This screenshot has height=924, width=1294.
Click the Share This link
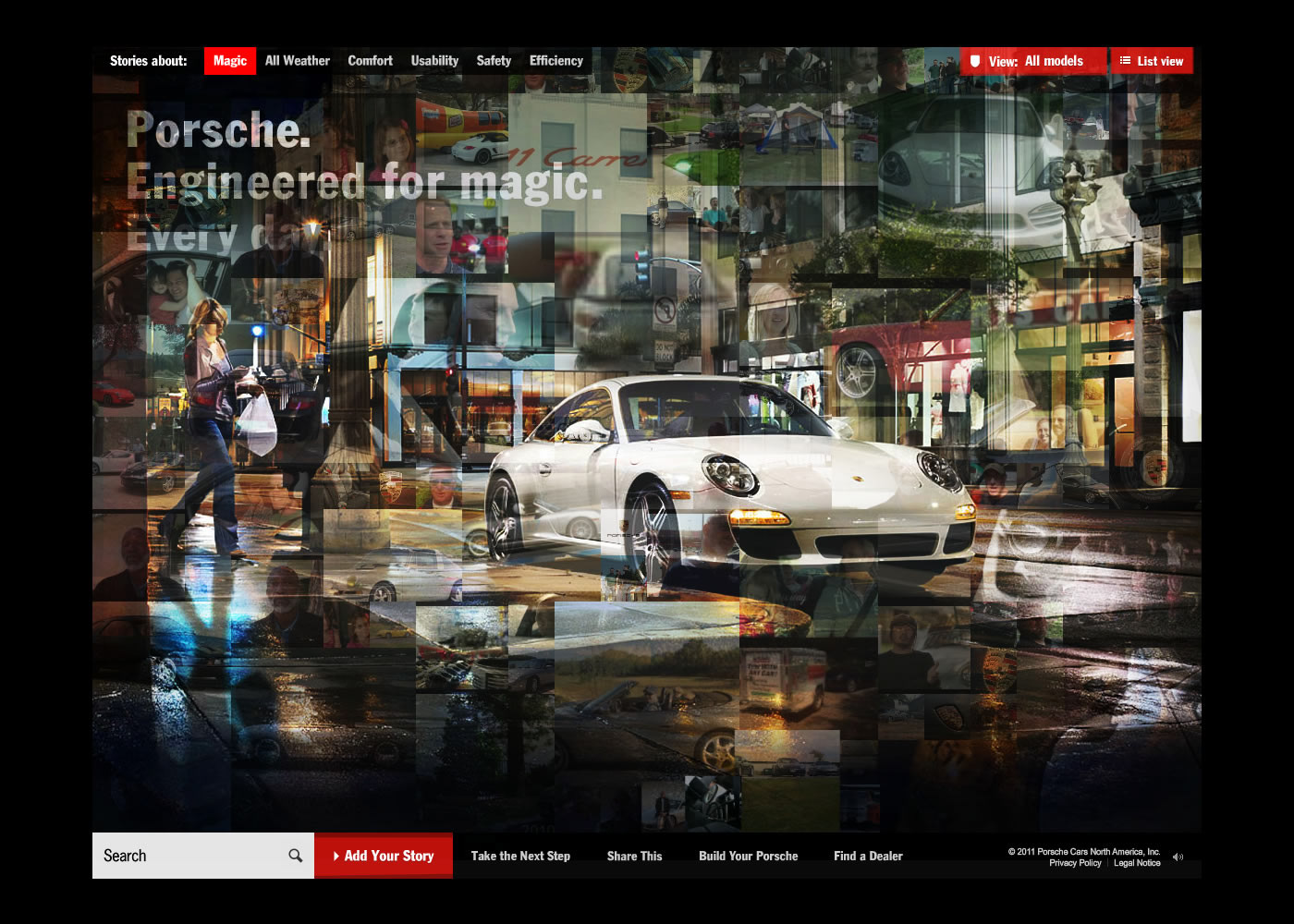[x=634, y=857]
